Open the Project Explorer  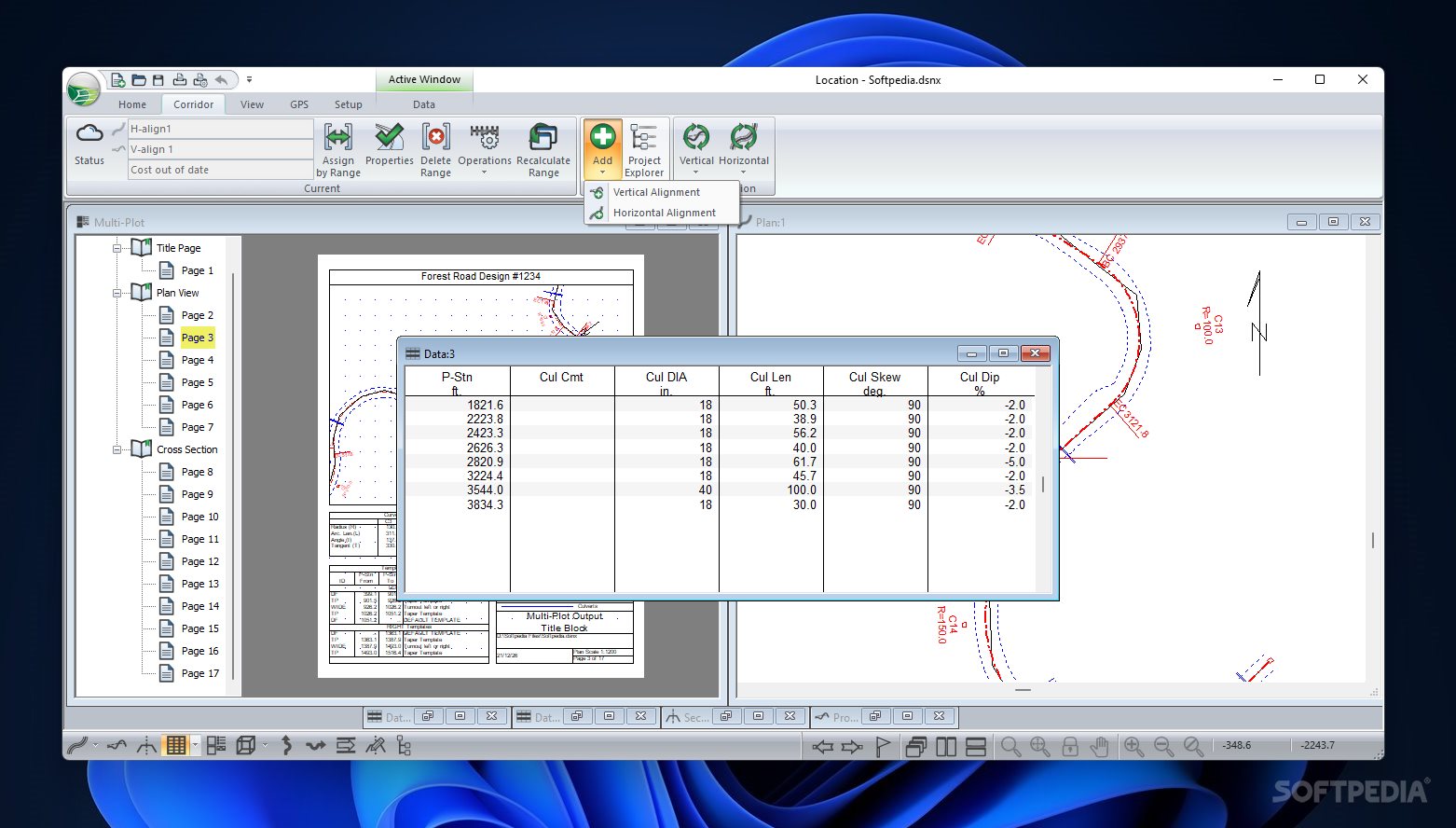[x=644, y=149]
